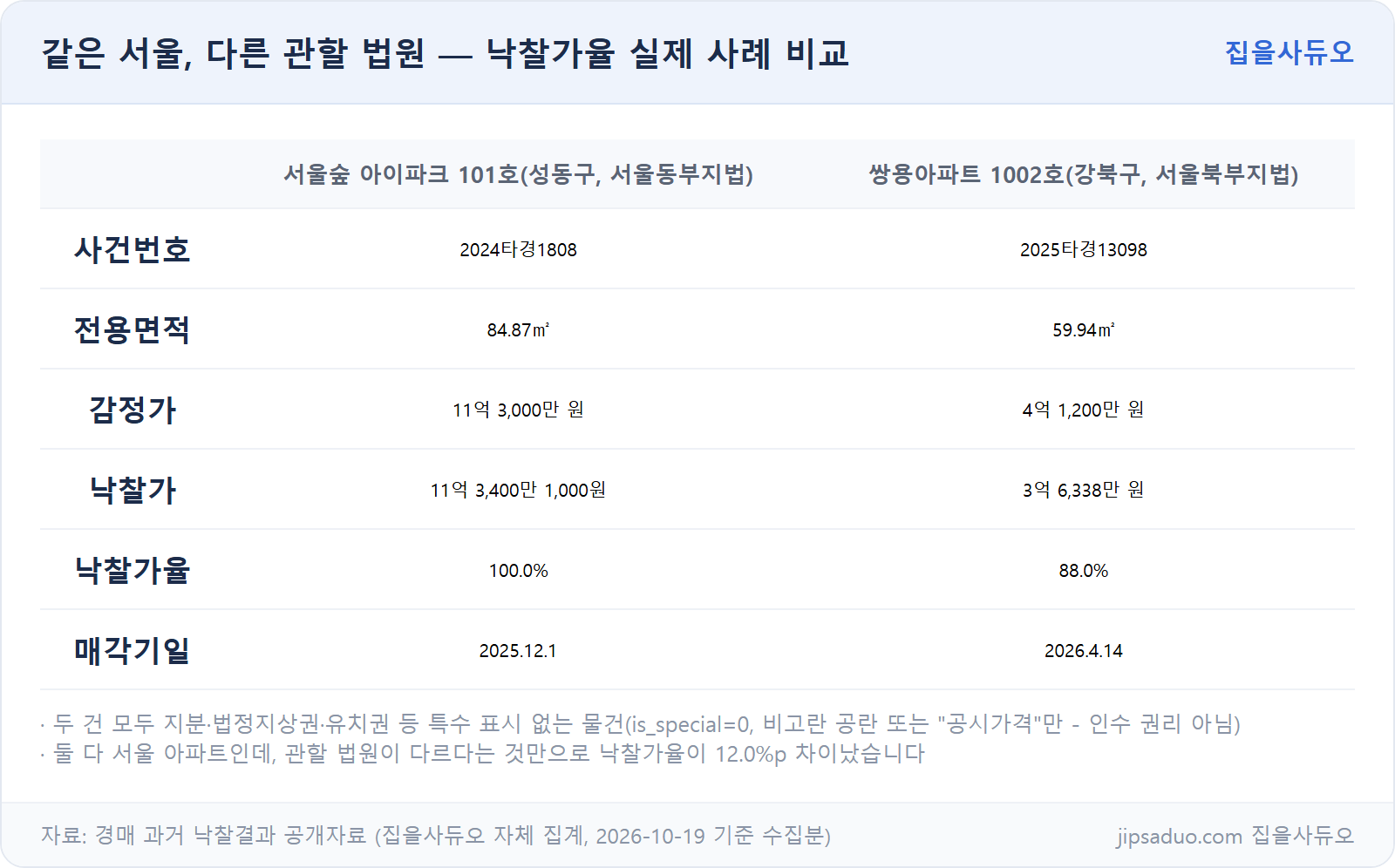Select the headline '같은 서울, 다른 관할 법원' title

[x=446, y=53]
